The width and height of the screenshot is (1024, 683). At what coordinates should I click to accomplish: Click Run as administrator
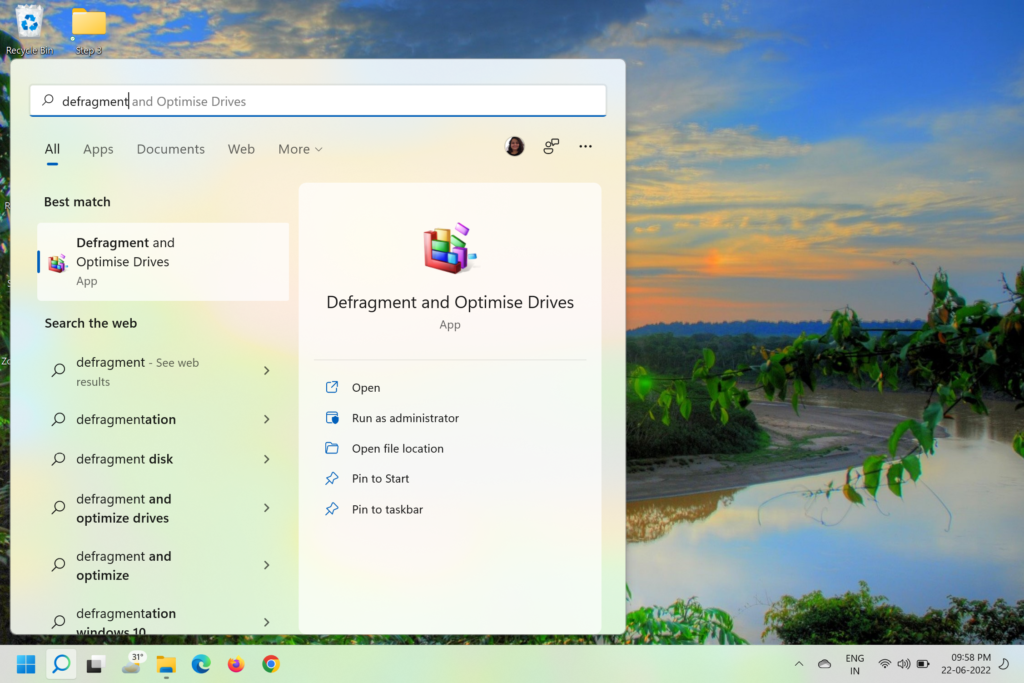[x=405, y=418]
